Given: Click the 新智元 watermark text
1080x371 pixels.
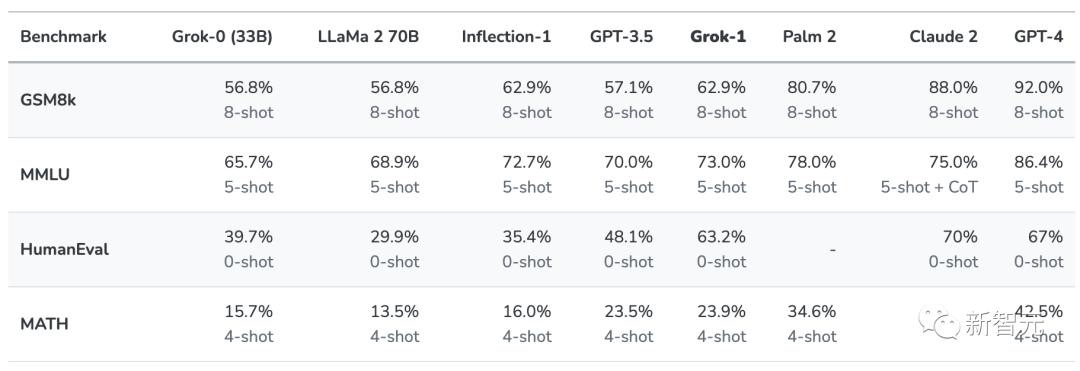Looking at the screenshot, I should click(1004, 323).
